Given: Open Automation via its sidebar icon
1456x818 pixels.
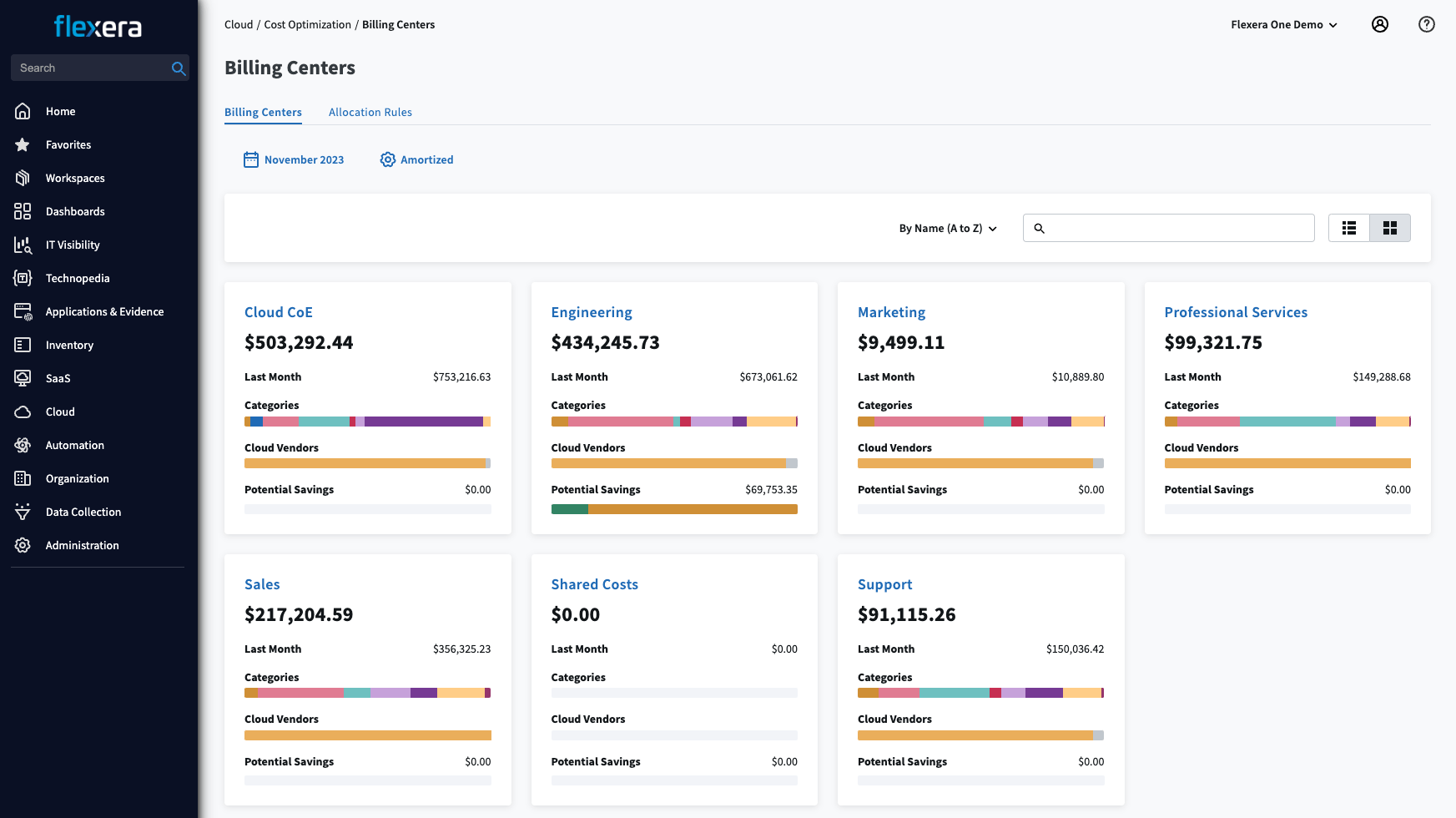Looking at the screenshot, I should coord(23,445).
